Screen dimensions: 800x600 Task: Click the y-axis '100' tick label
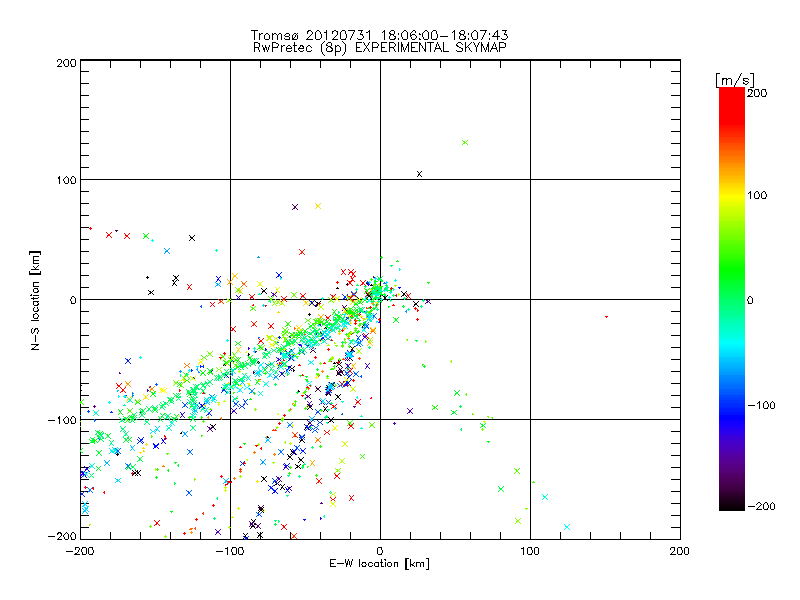point(66,180)
